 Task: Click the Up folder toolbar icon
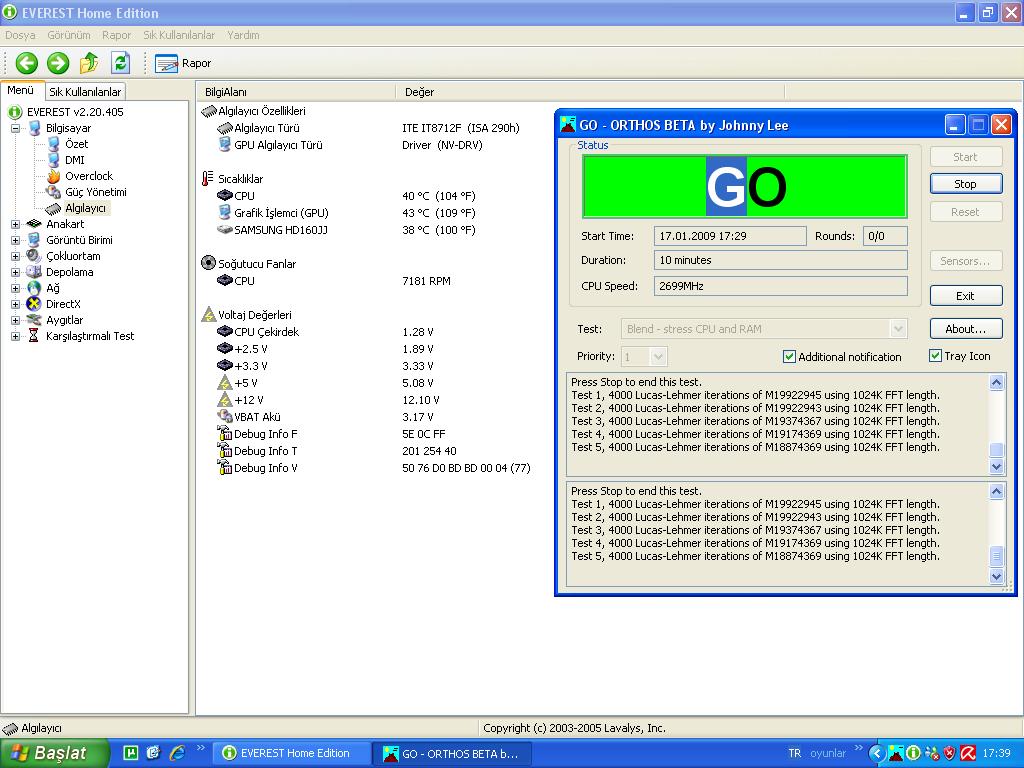(x=89, y=63)
